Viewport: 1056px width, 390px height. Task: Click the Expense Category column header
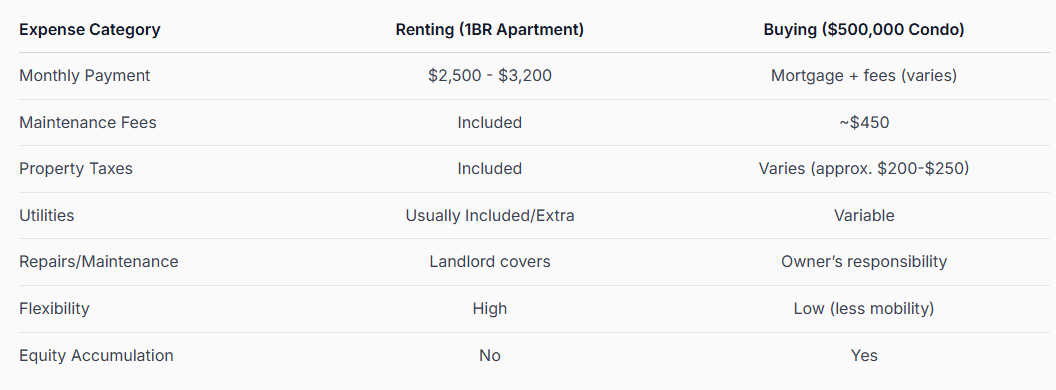coord(90,30)
